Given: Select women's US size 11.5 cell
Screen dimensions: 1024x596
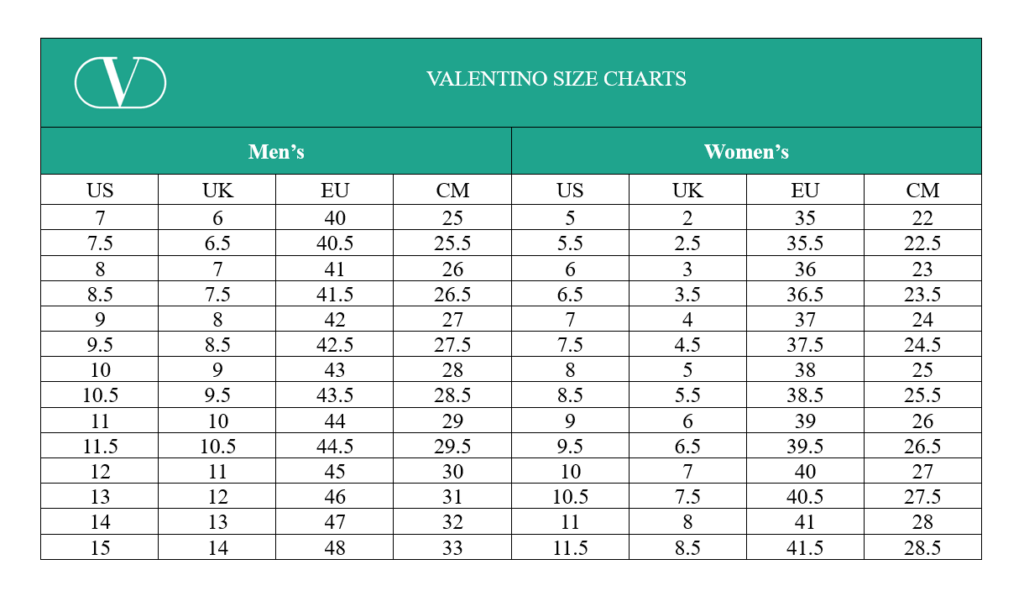Looking at the screenshot, I should point(570,547).
